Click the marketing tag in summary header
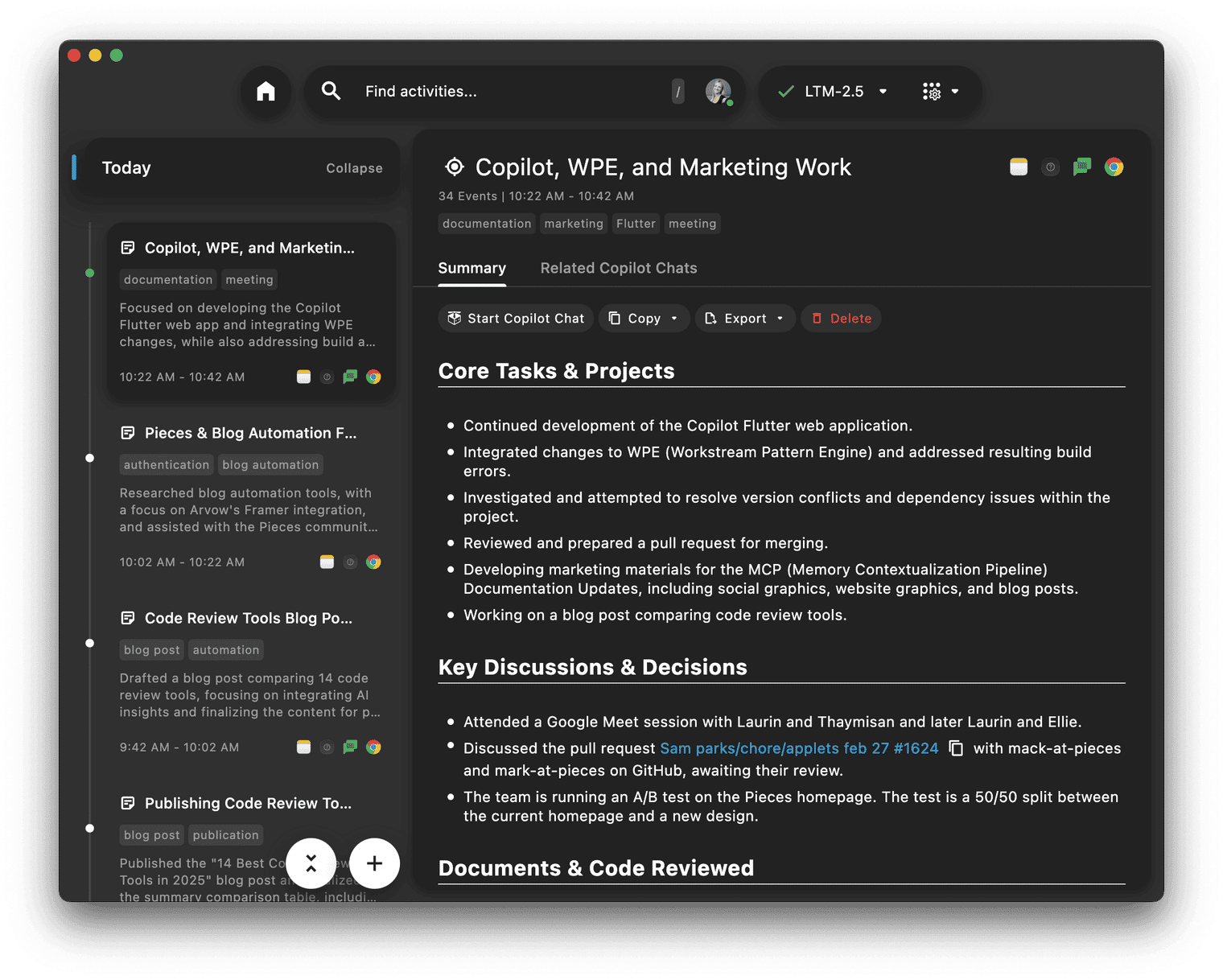 [x=574, y=224]
